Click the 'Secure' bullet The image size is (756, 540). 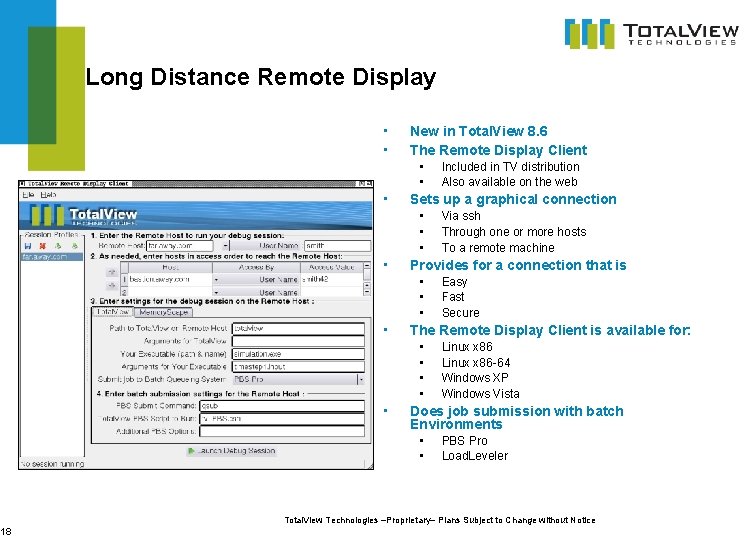pyautogui.click(x=460, y=313)
